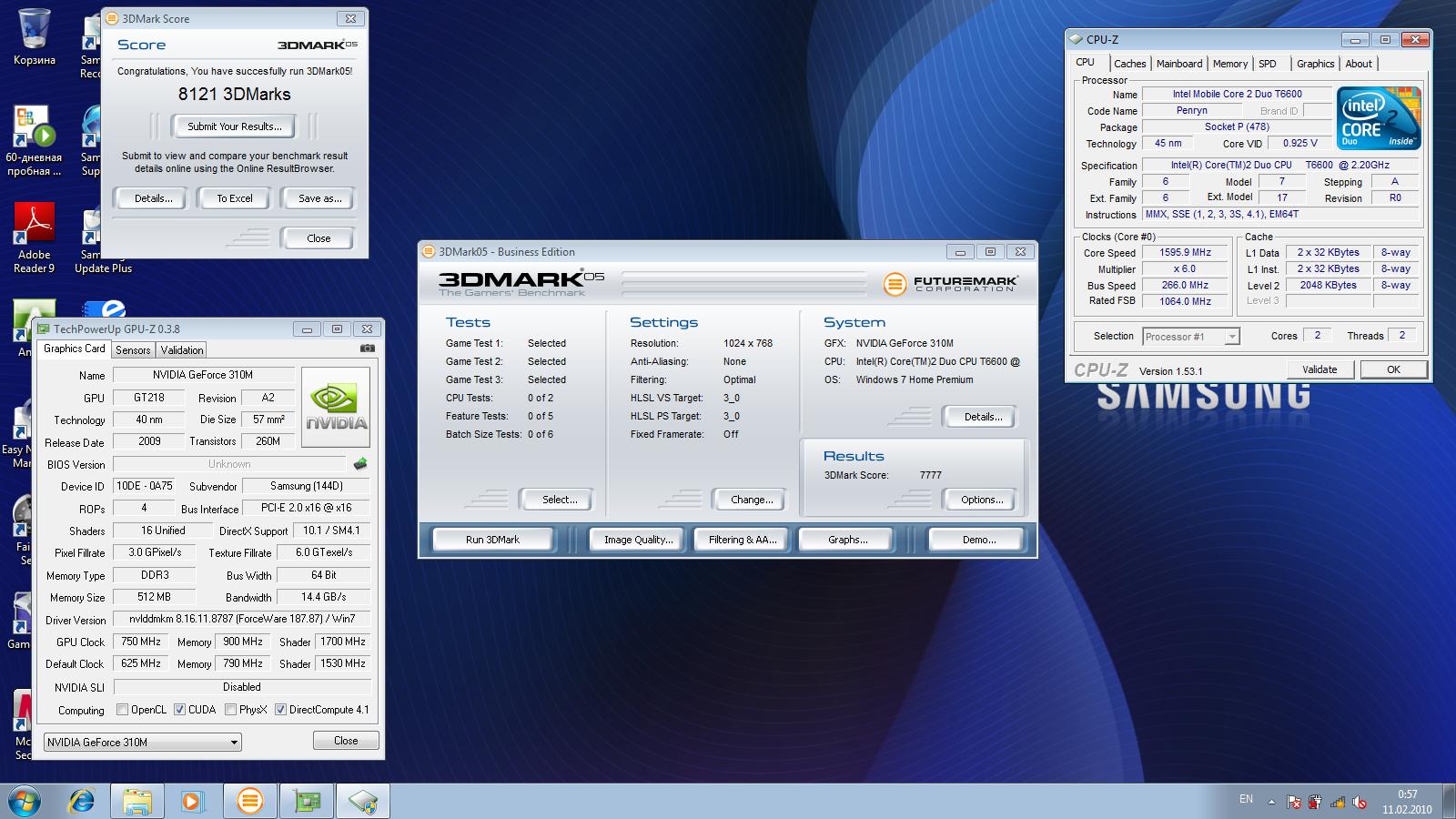This screenshot has width=1456, height=819.
Task: Click the Futuremark Corporation logo
Action: (x=949, y=285)
